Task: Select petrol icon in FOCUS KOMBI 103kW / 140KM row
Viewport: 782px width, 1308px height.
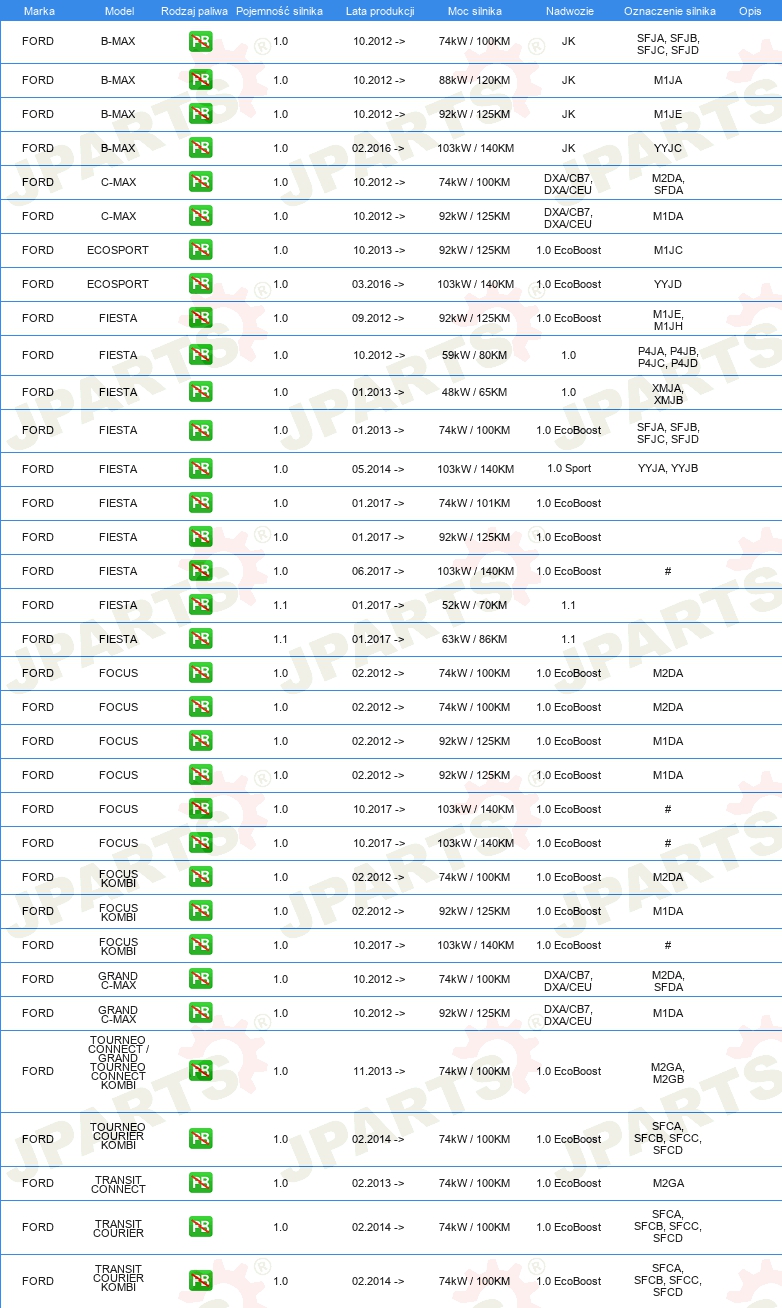Action: pos(201,945)
